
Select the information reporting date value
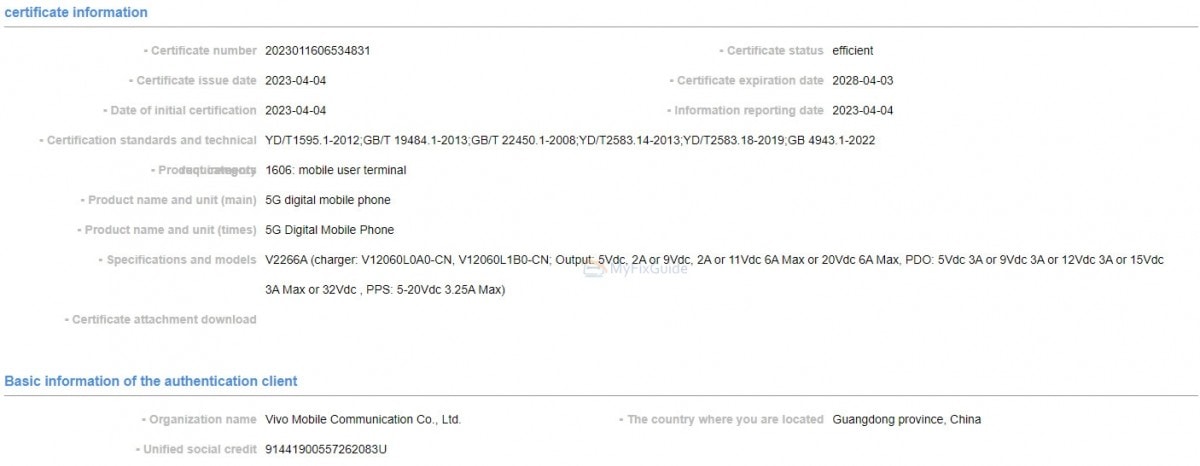tap(862, 111)
